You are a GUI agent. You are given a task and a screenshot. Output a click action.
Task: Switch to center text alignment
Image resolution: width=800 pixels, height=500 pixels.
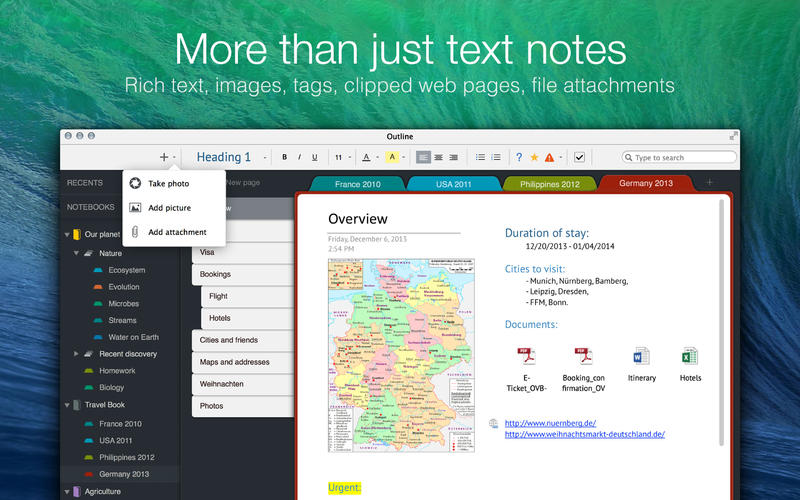(438, 157)
